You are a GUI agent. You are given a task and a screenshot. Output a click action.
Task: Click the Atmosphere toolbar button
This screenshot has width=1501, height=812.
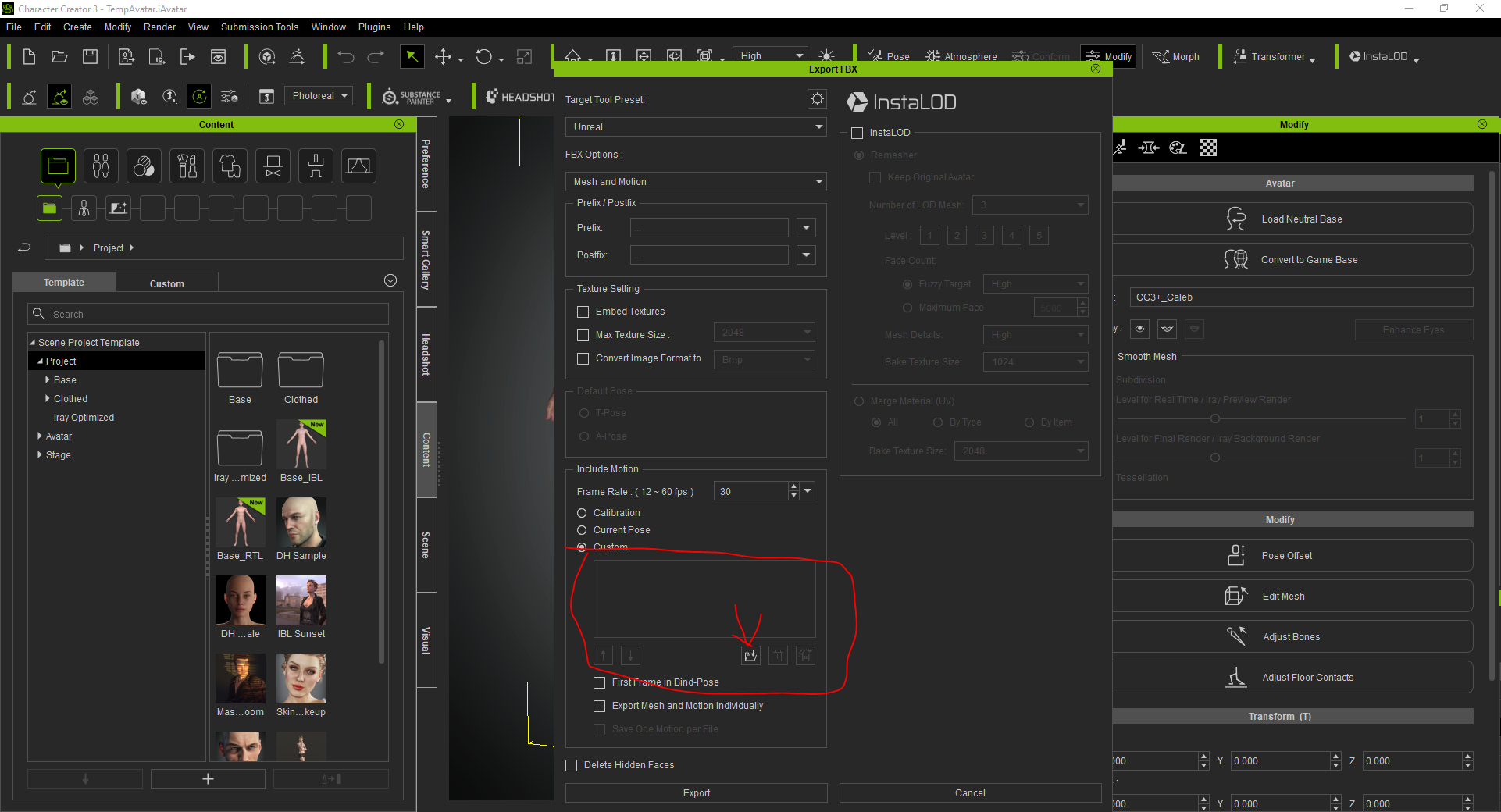[961, 56]
